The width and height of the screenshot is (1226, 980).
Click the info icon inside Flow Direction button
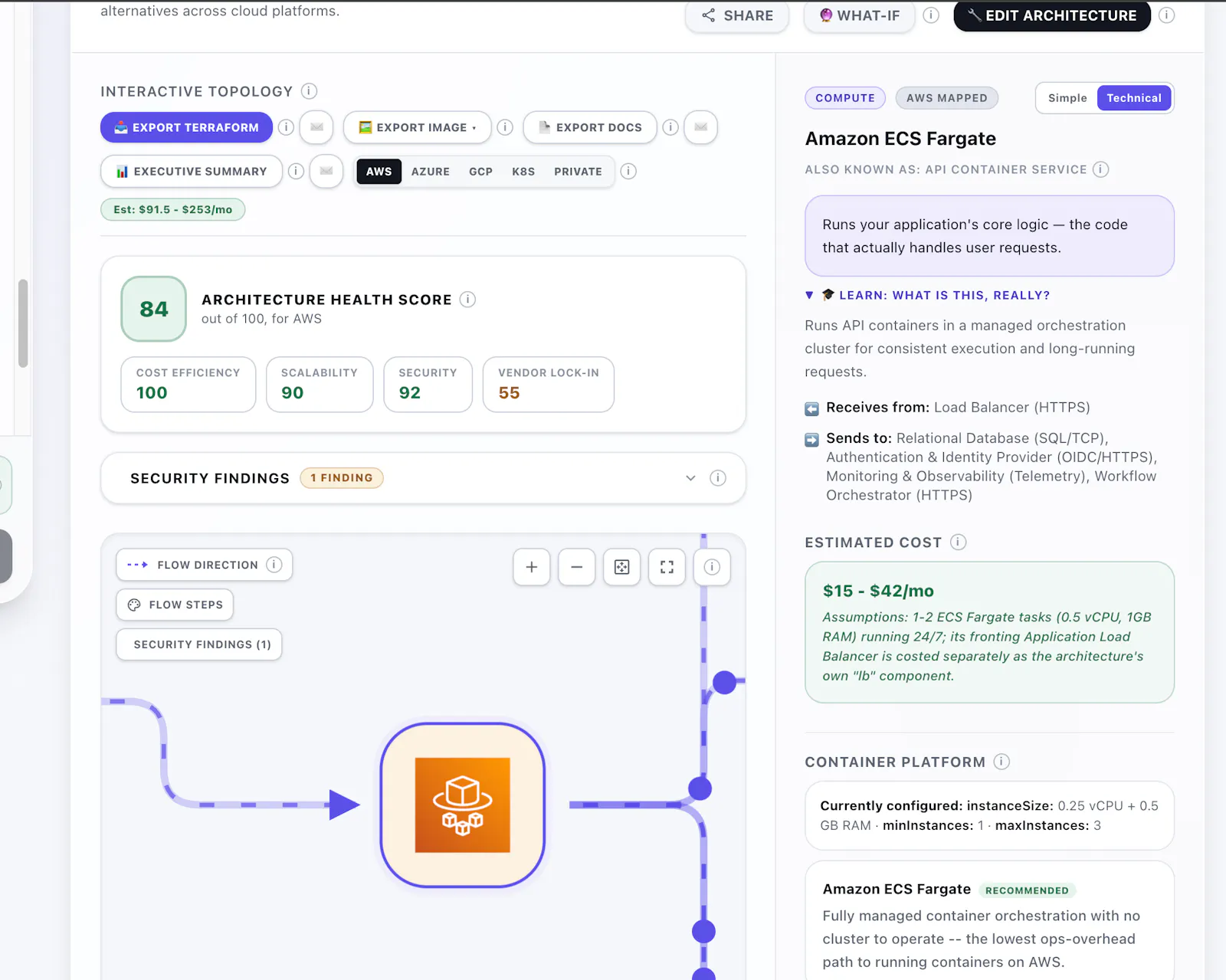(274, 565)
